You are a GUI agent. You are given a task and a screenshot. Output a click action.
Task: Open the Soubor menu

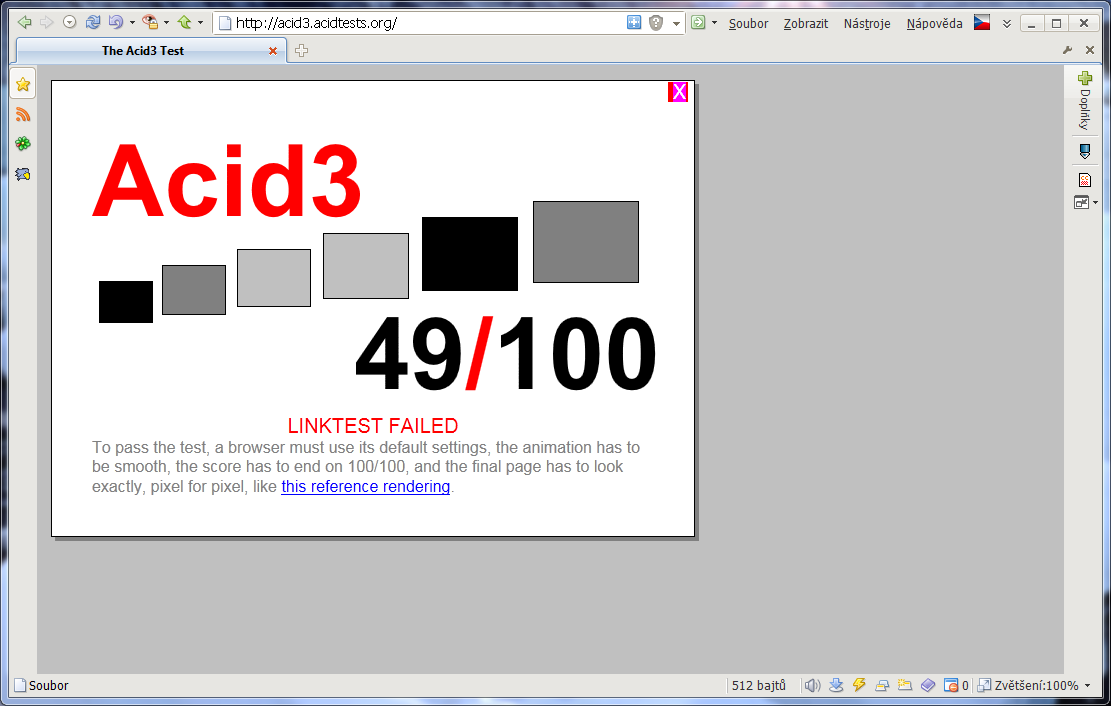(748, 23)
